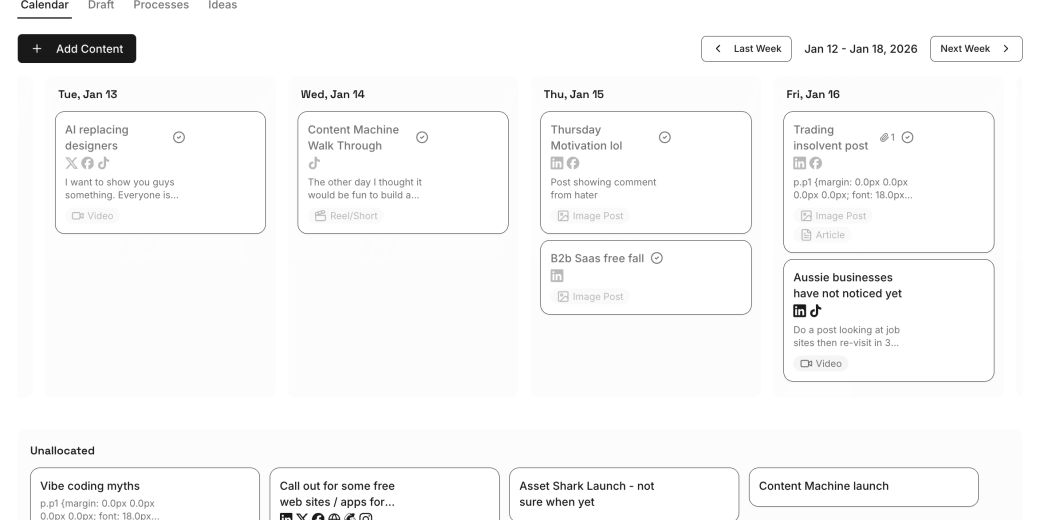The width and height of the screenshot is (1040, 520).
Task: Open the Processes tab
Action: coord(161,6)
